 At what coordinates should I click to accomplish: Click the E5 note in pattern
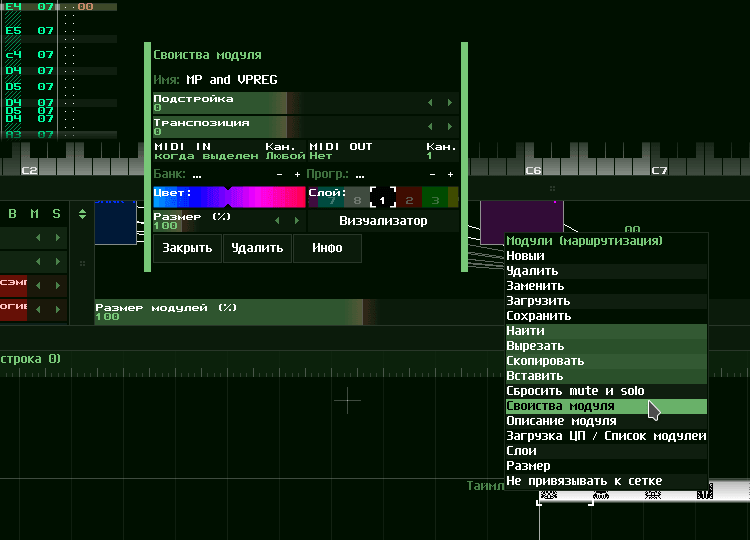point(13,31)
